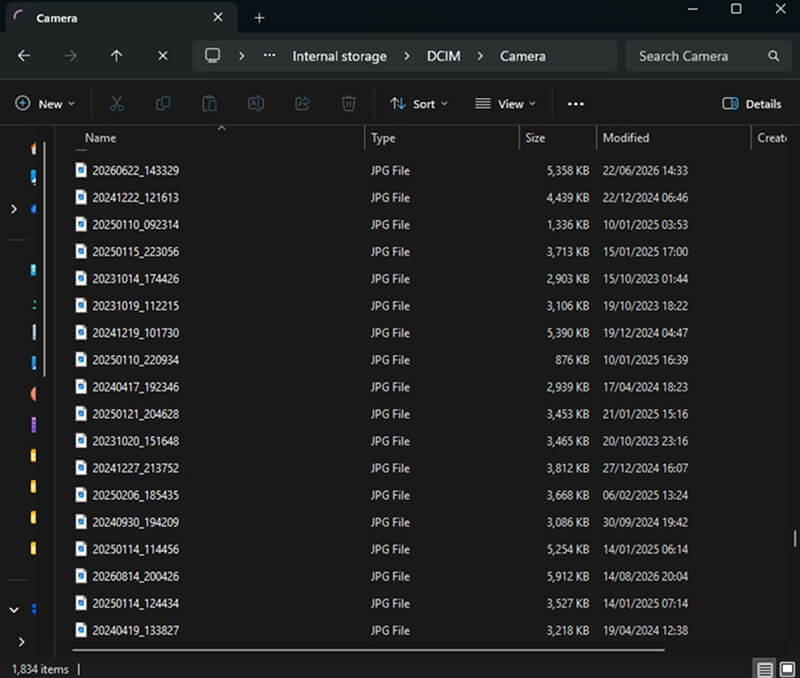Click the vertical scrollbar thumb at right
The width and height of the screenshot is (800, 678).
click(x=794, y=539)
